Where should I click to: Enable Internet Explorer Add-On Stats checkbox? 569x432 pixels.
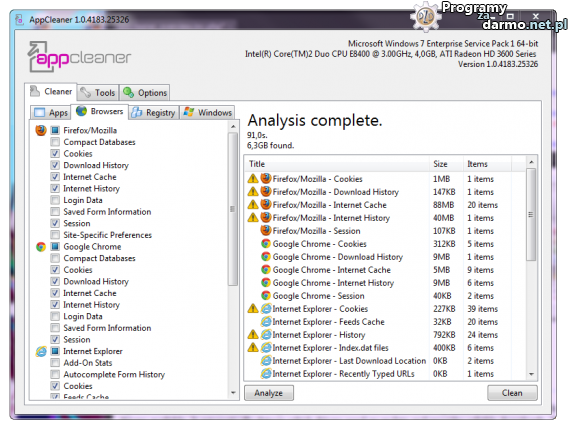tap(55, 363)
